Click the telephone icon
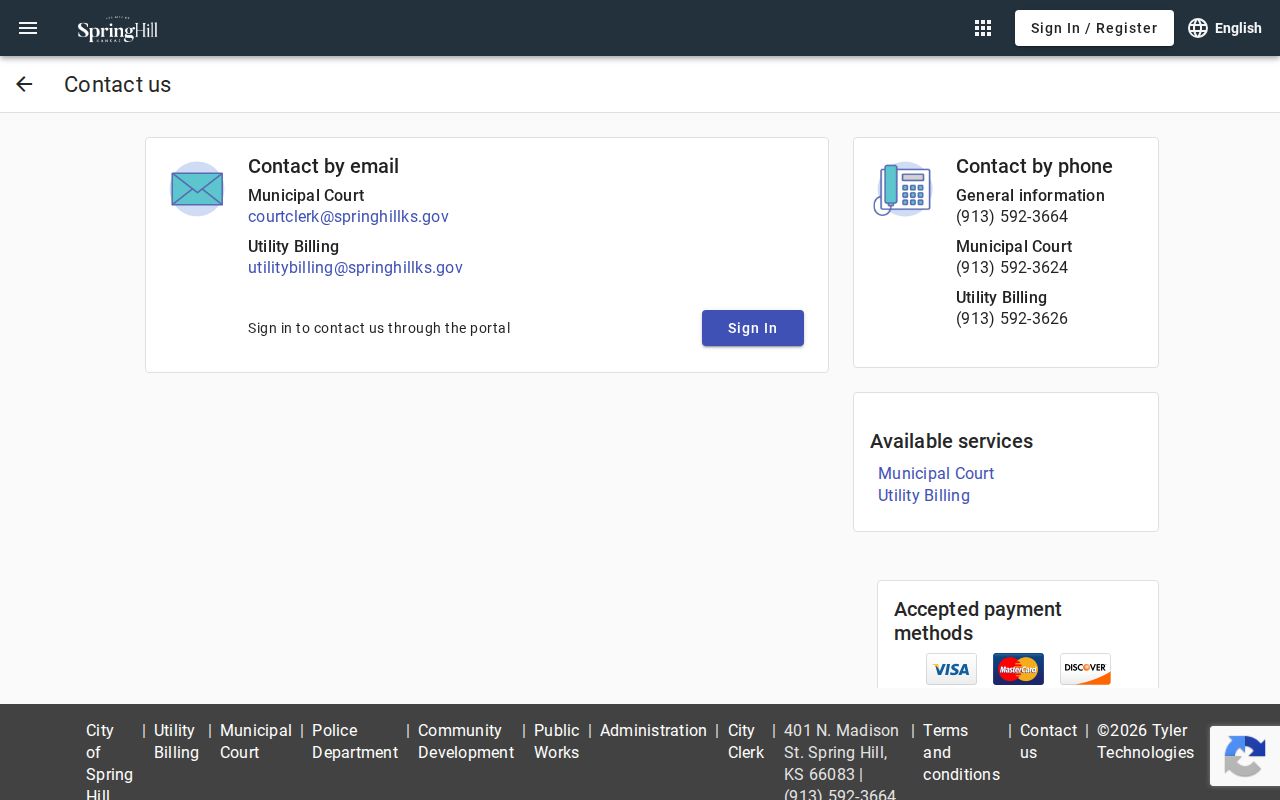This screenshot has height=800, width=1280. 903,189
